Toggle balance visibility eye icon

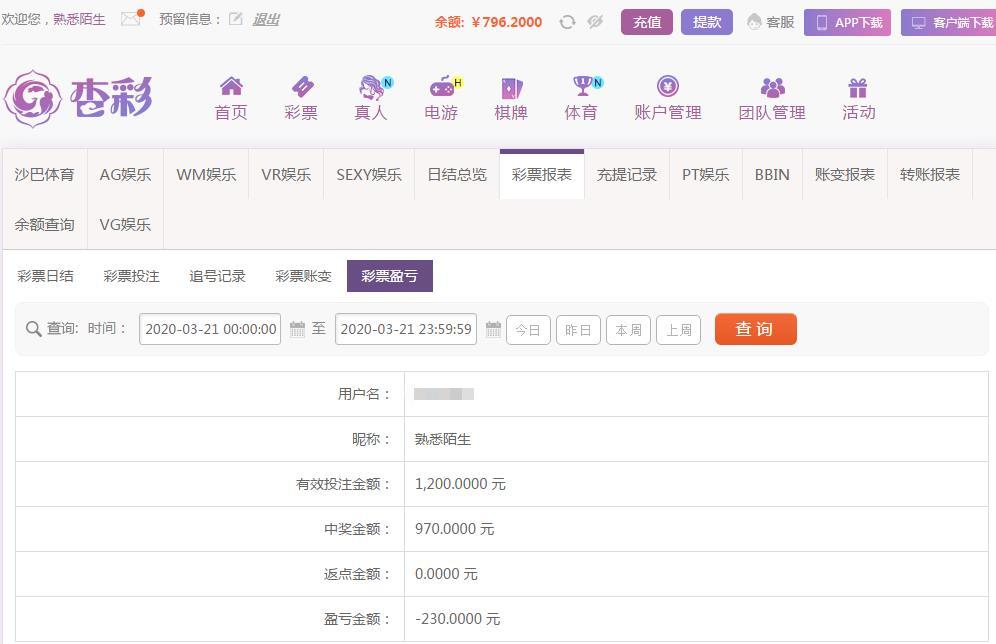(x=595, y=22)
